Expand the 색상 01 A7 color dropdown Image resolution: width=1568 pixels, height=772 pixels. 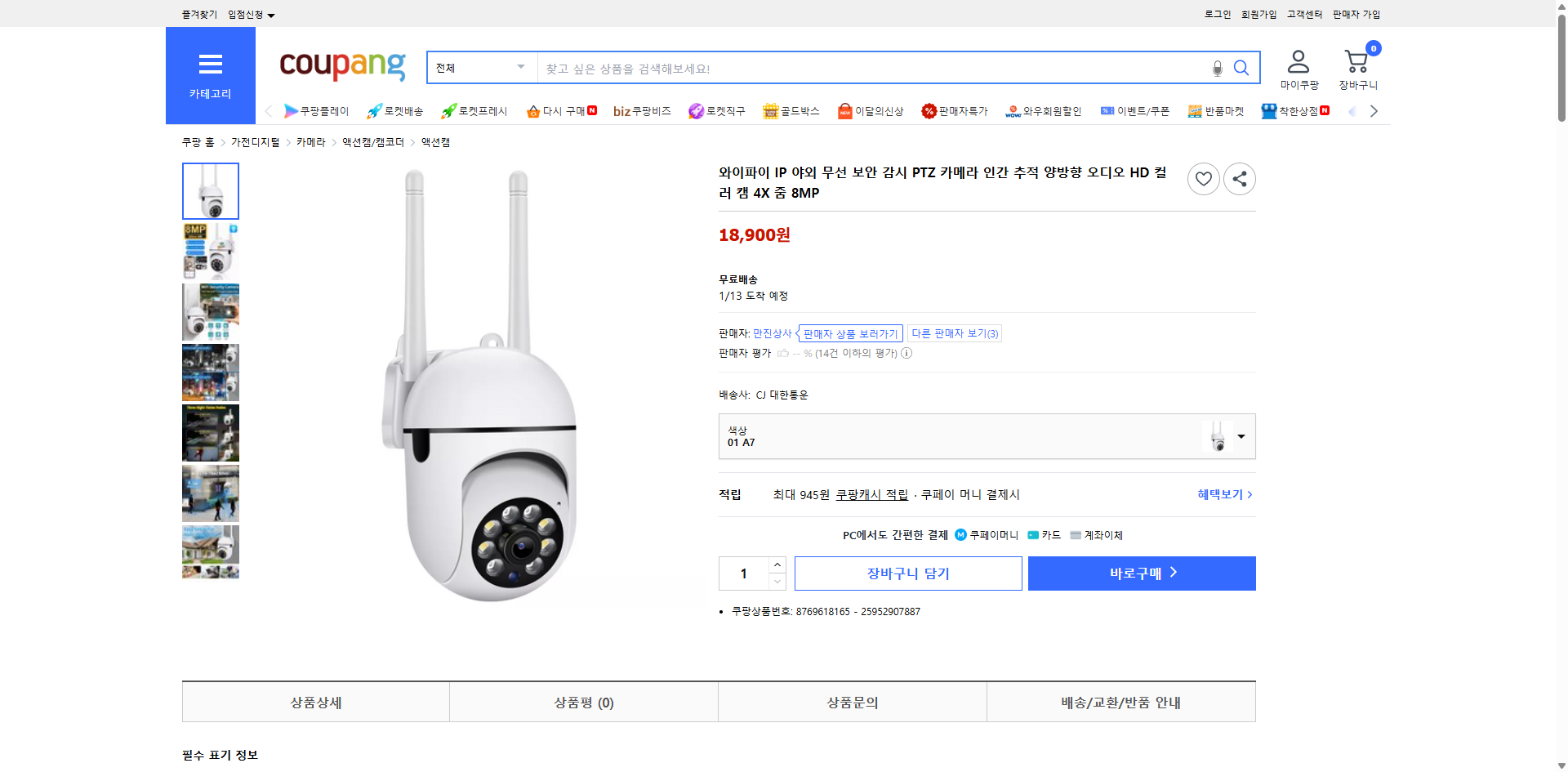pyautogui.click(x=1240, y=436)
